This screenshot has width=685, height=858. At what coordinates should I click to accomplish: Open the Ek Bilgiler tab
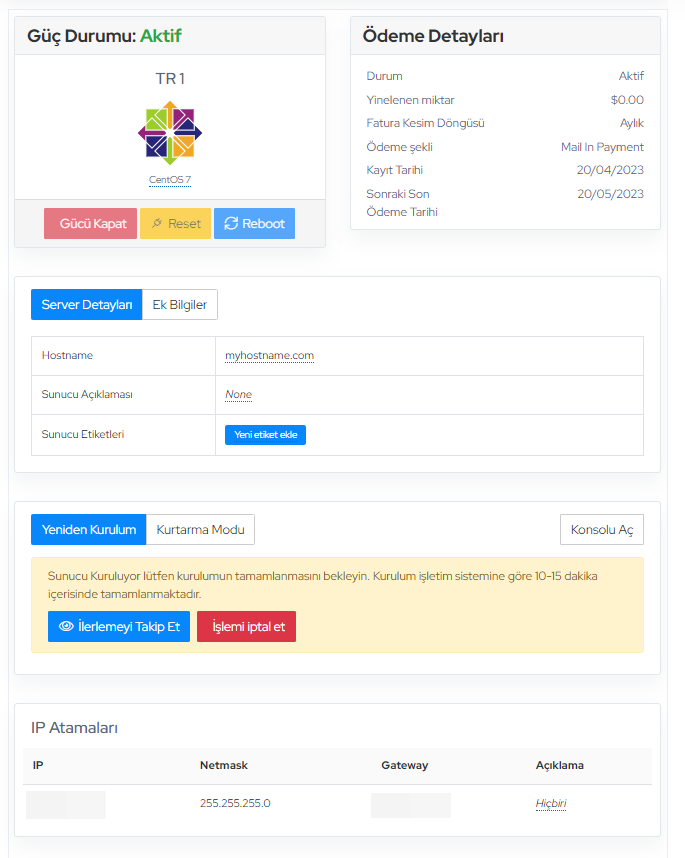180,304
